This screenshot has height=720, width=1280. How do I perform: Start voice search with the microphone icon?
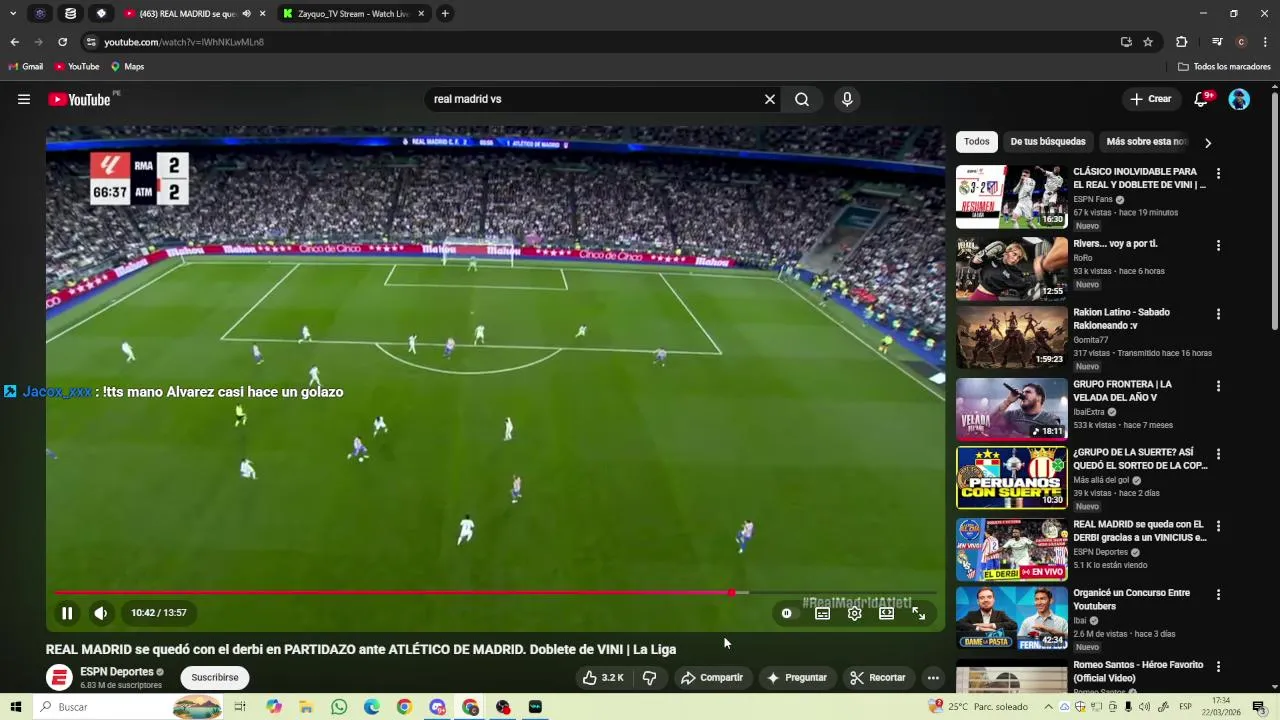(x=847, y=99)
